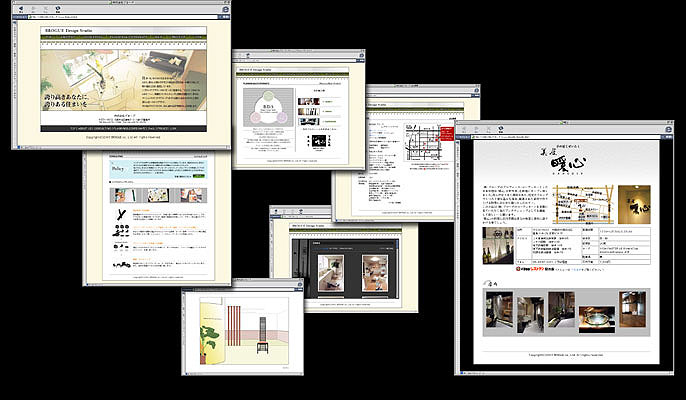The height and width of the screenshot is (400, 686).
Task: Click the room illustration hero image on homepage
Action: (x=123, y=80)
